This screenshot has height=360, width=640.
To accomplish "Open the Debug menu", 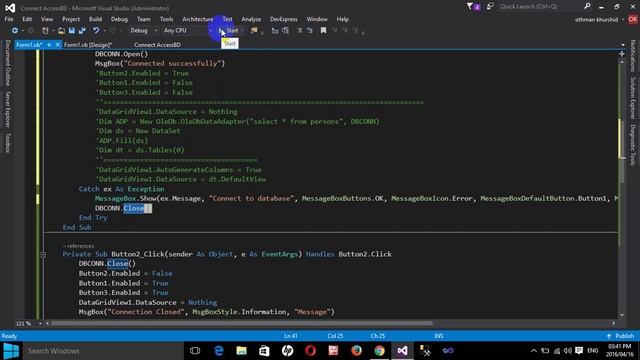I will pyautogui.click(x=119, y=19).
